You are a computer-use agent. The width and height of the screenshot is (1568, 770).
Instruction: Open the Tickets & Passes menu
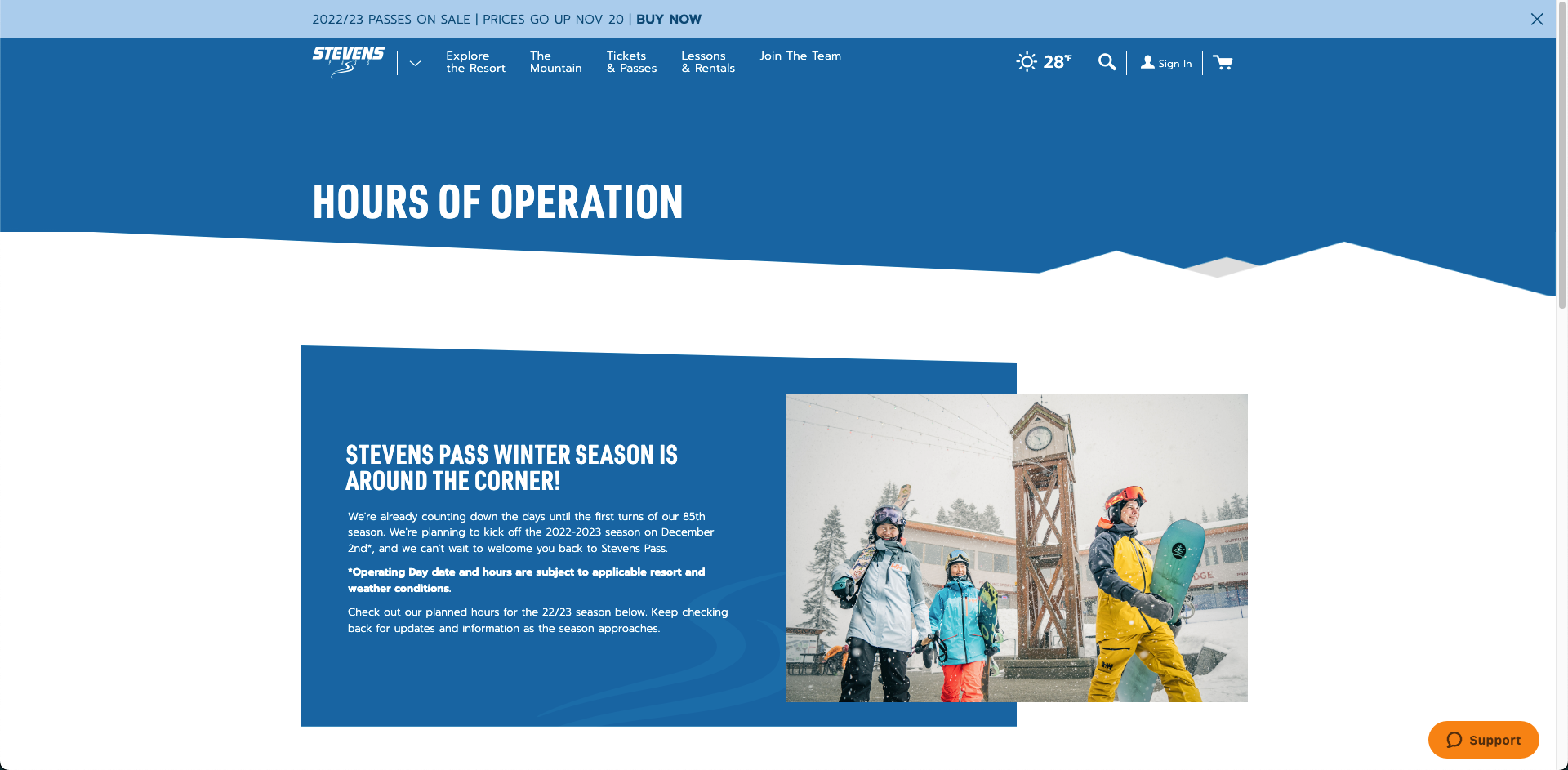tap(631, 62)
